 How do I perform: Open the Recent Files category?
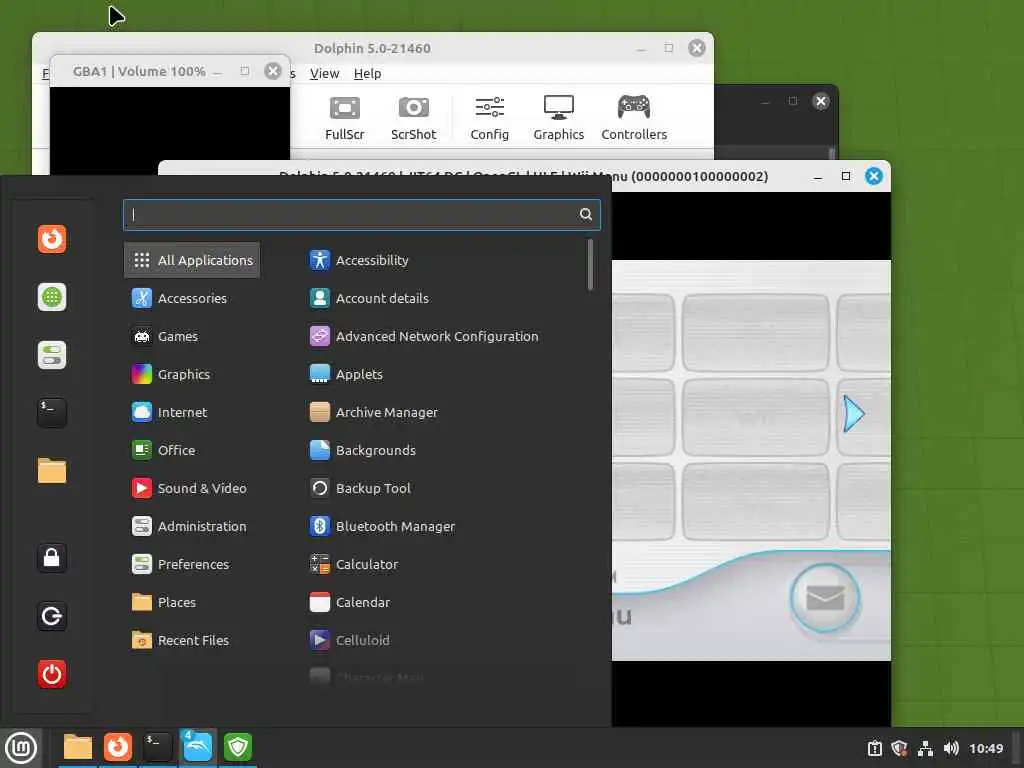[x=192, y=640]
